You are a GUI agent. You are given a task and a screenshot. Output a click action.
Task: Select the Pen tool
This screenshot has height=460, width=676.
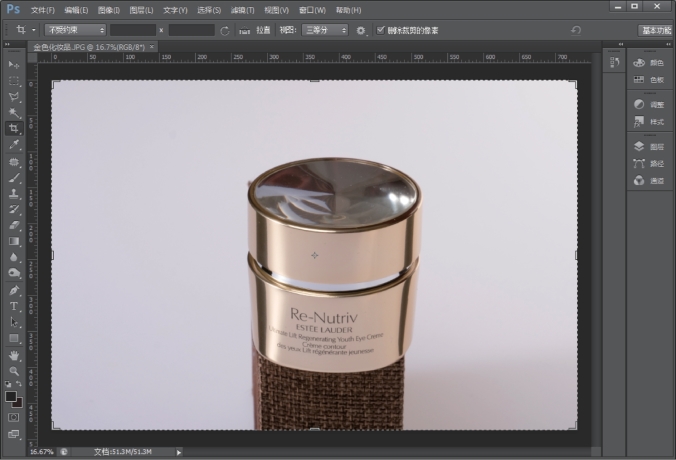pyautogui.click(x=14, y=290)
